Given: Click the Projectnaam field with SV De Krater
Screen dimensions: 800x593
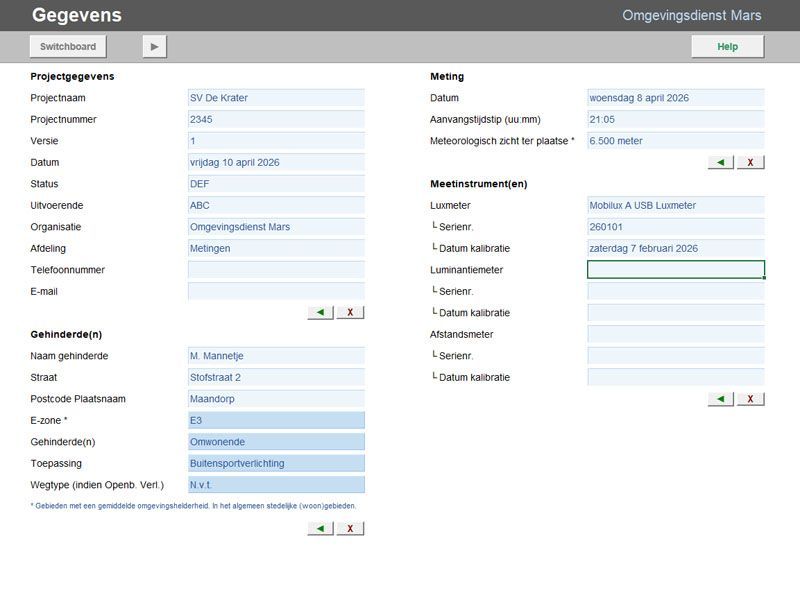Looking at the screenshot, I should [276, 98].
